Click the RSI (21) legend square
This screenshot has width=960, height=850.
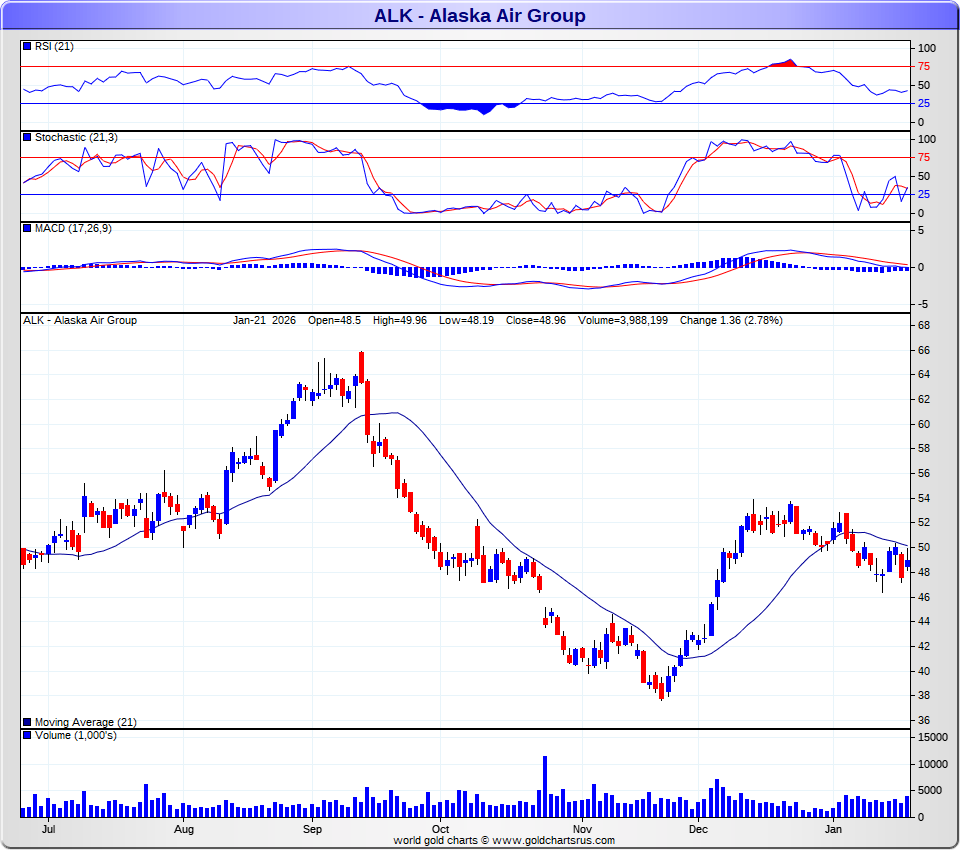(27, 47)
